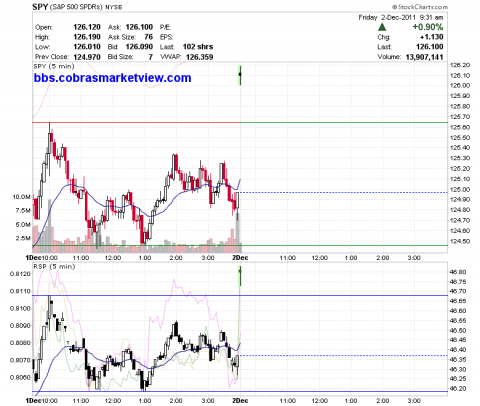Click the 124.50 price axis label
The image size is (480, 406).
pos(460,241)
